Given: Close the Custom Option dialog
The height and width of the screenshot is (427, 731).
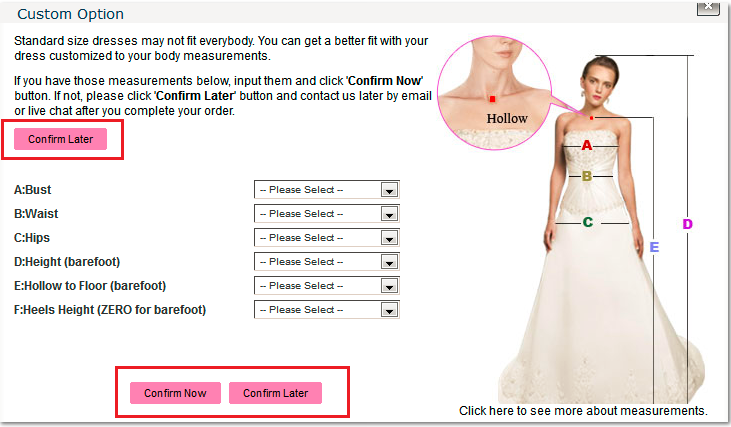Looking at the screenshot, I should click(708, 7).
